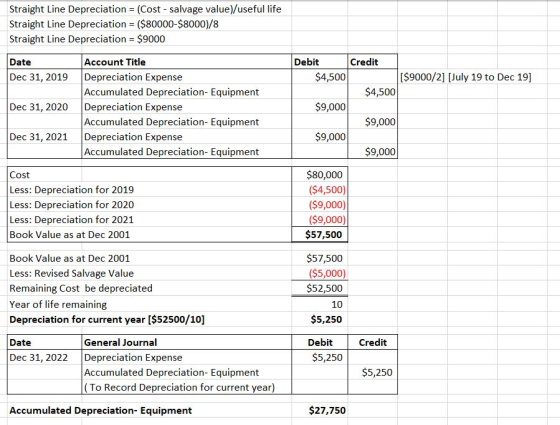Select the formula text '($80000-$8000)/8' row

114,24
